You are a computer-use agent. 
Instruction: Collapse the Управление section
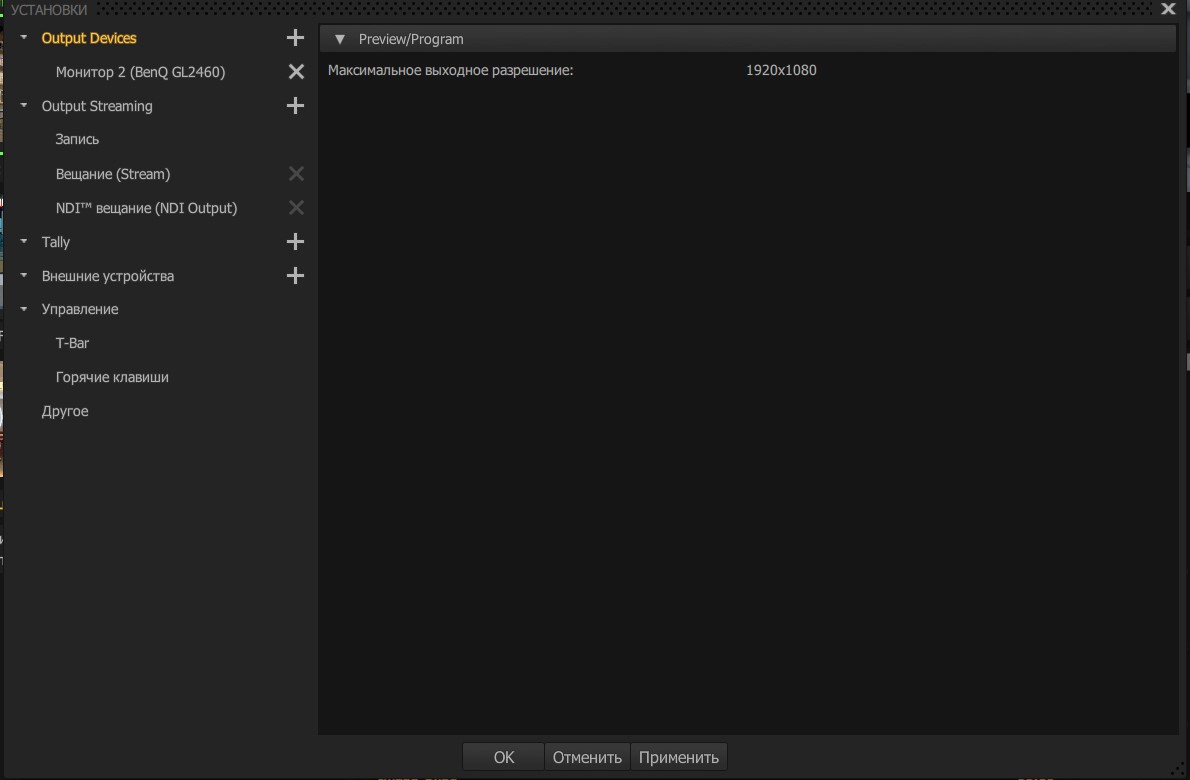pos(24,309)
